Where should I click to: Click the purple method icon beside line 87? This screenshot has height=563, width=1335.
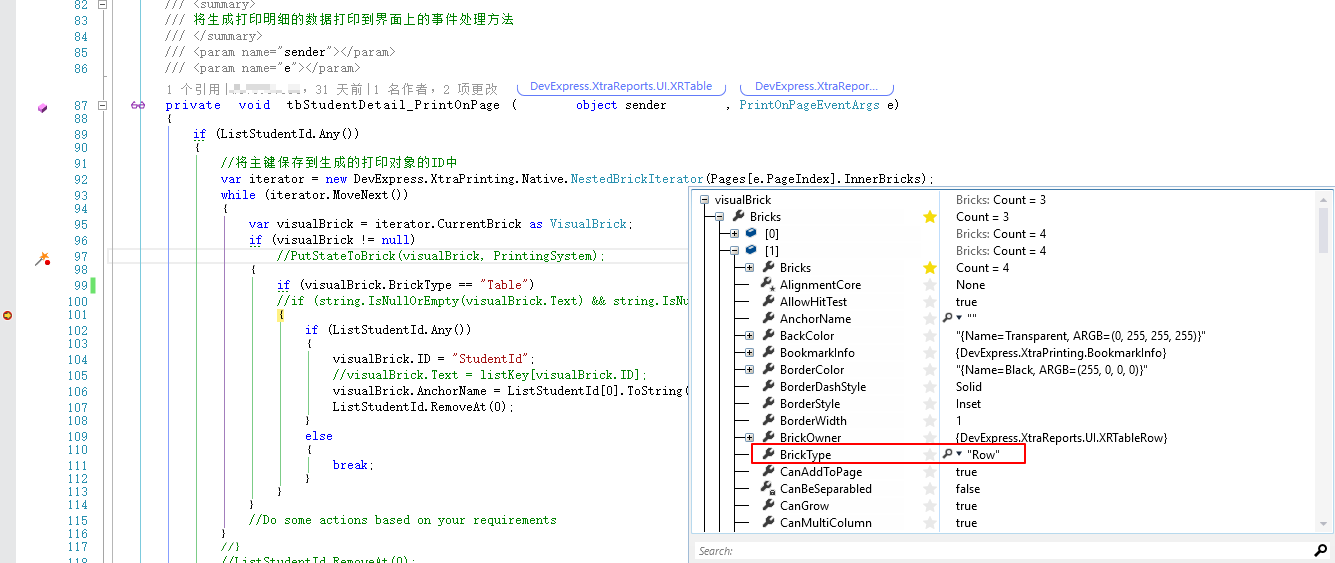(42, 107)
